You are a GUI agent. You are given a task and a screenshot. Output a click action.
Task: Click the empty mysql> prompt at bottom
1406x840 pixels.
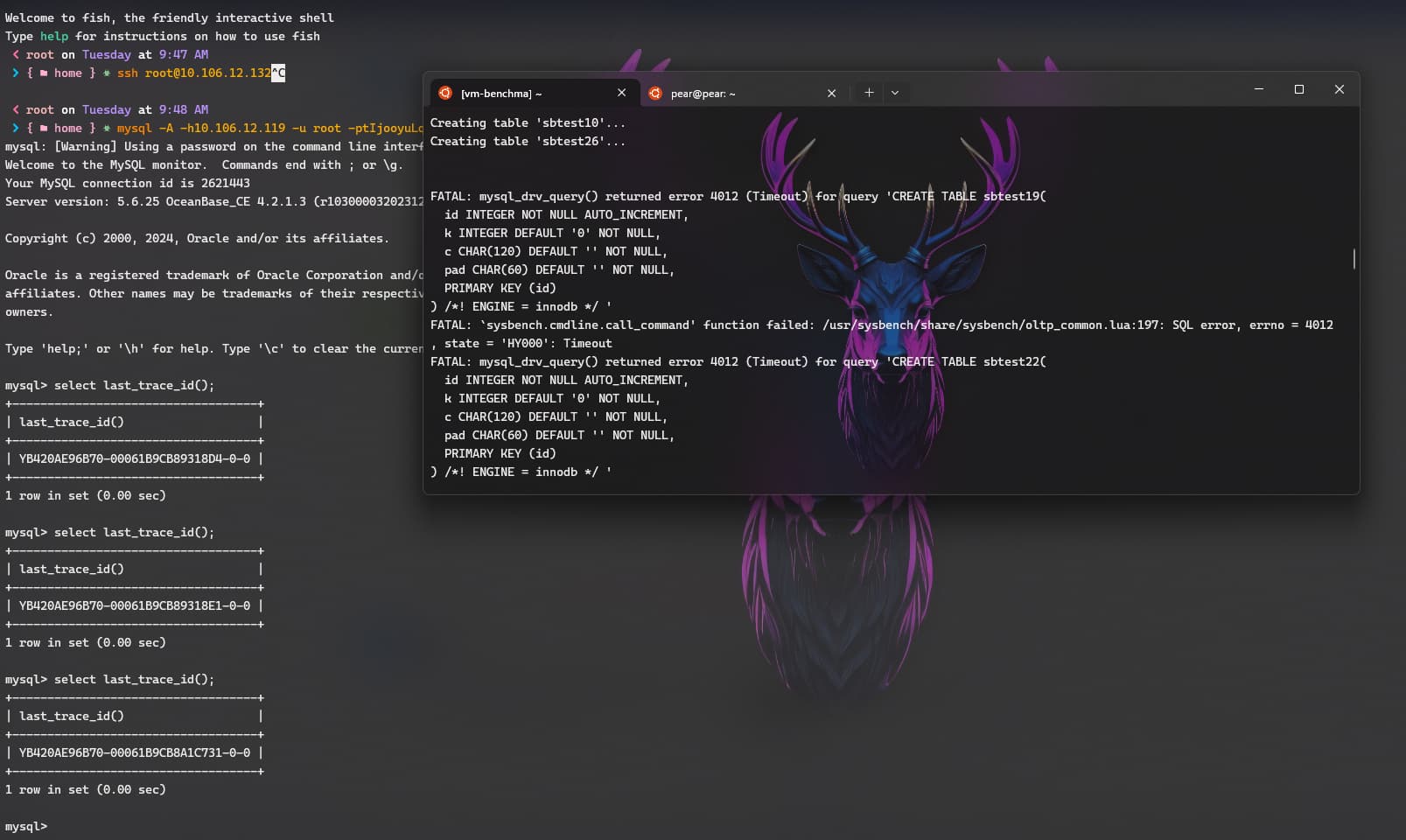pos(26,826)
